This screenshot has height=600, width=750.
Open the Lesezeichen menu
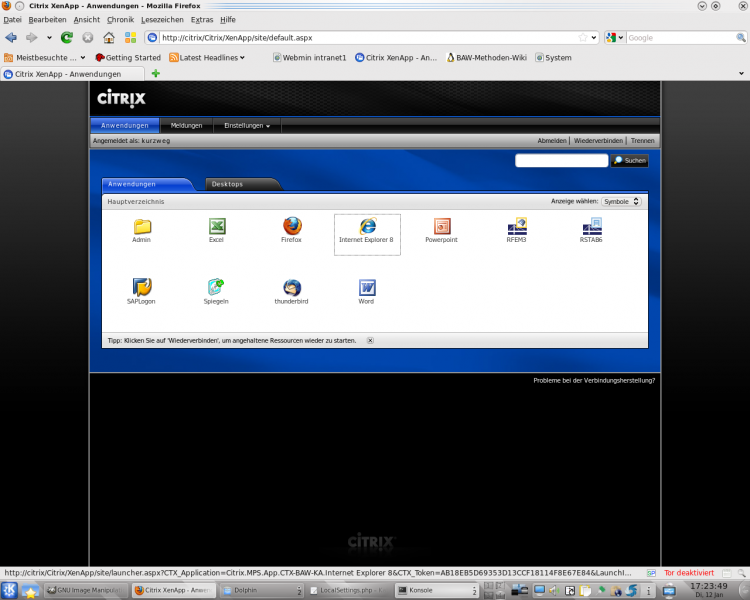point(162,20)
